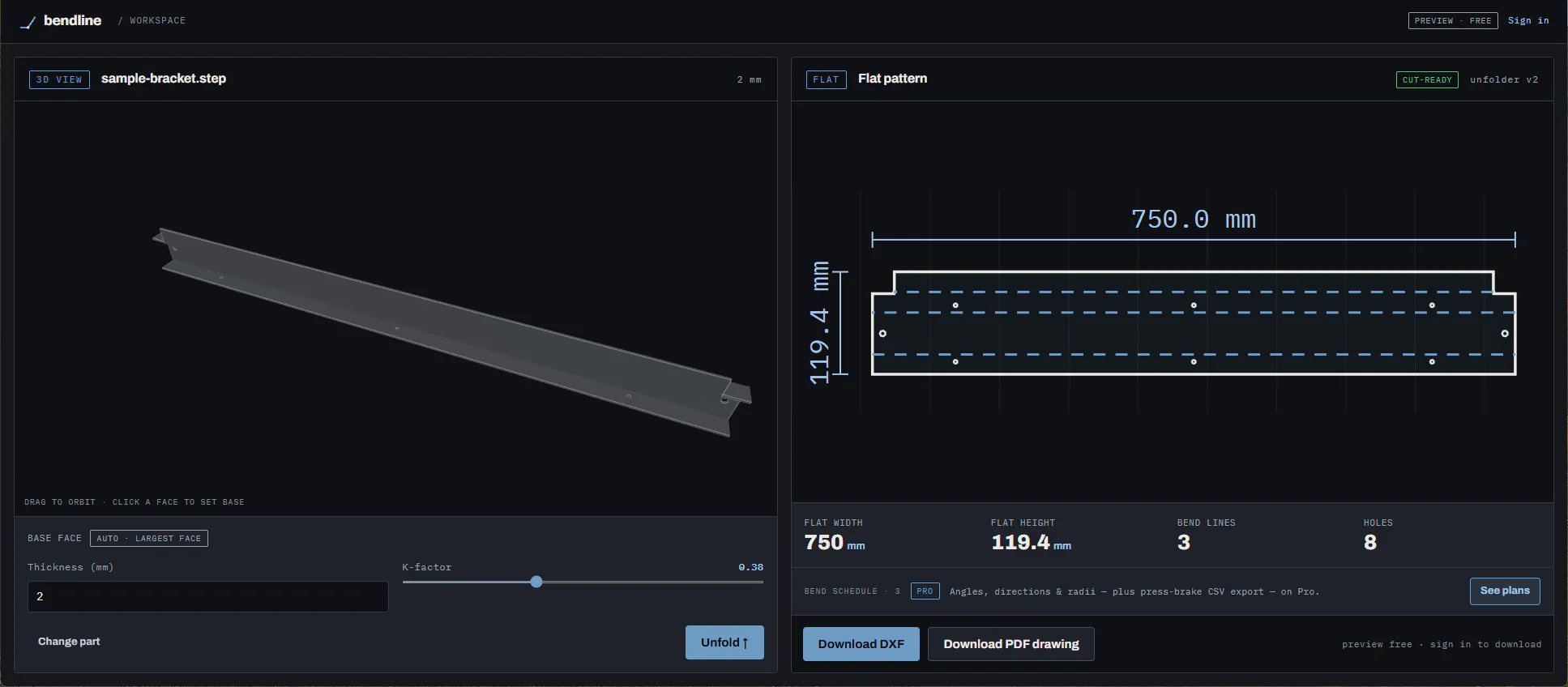This screenshot has height=687, width=1568.
Task: Click the FLAT HEIGHT 119.4 mm value
Action: click(x=1031, y=543)
